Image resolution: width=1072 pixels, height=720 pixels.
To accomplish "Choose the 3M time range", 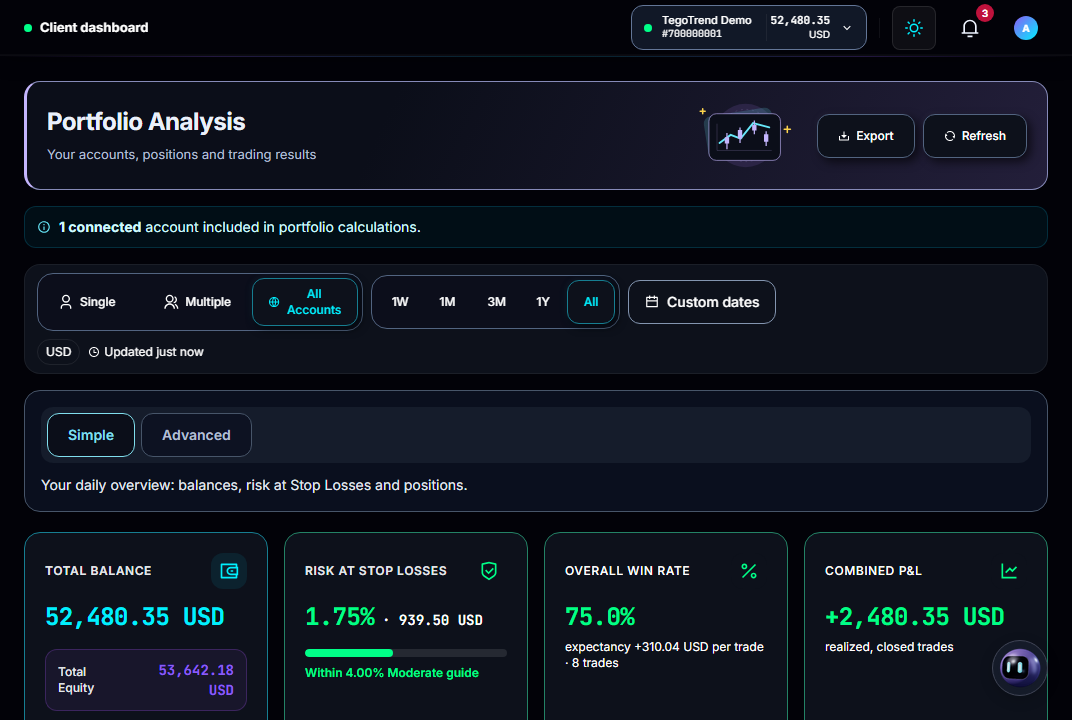I will 496,302.
